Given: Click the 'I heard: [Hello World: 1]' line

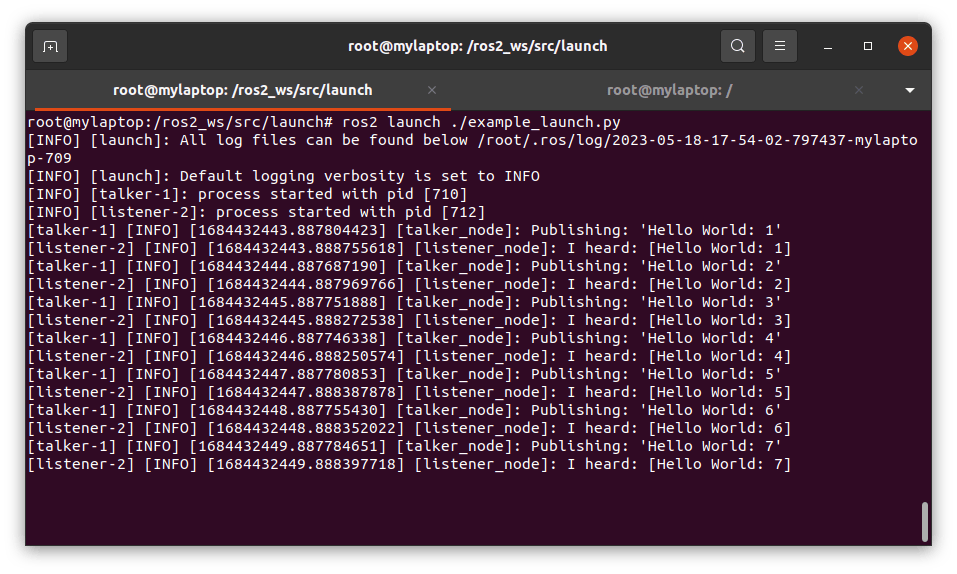Looking at the screenshot, I should (x=409, y=249).
